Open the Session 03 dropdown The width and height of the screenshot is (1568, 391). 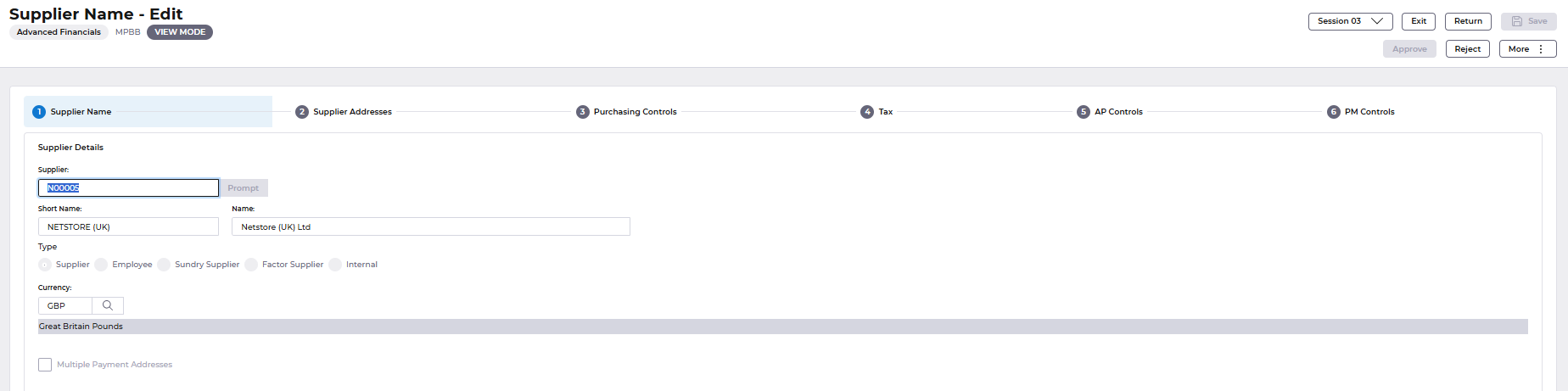tap(1350, 21)
